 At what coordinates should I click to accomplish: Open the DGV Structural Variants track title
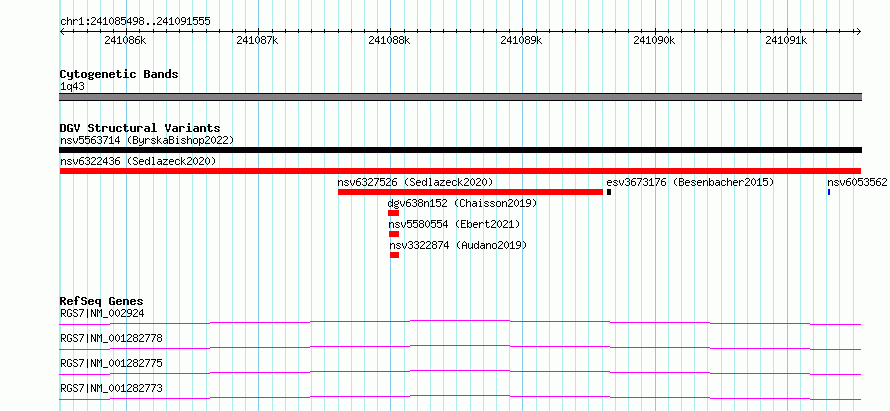(140, 128)
